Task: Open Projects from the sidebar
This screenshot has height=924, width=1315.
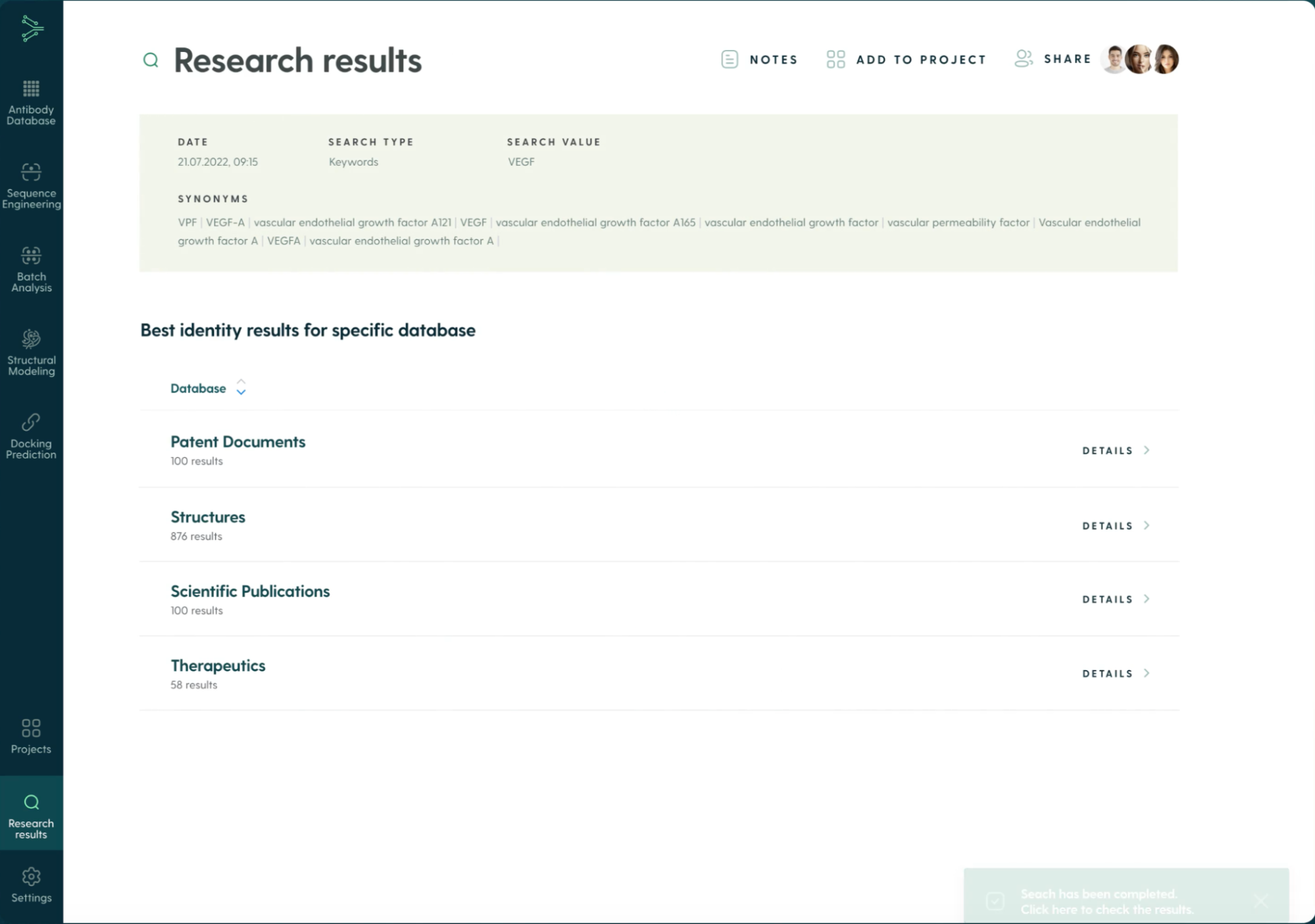Action: [31, 736]
